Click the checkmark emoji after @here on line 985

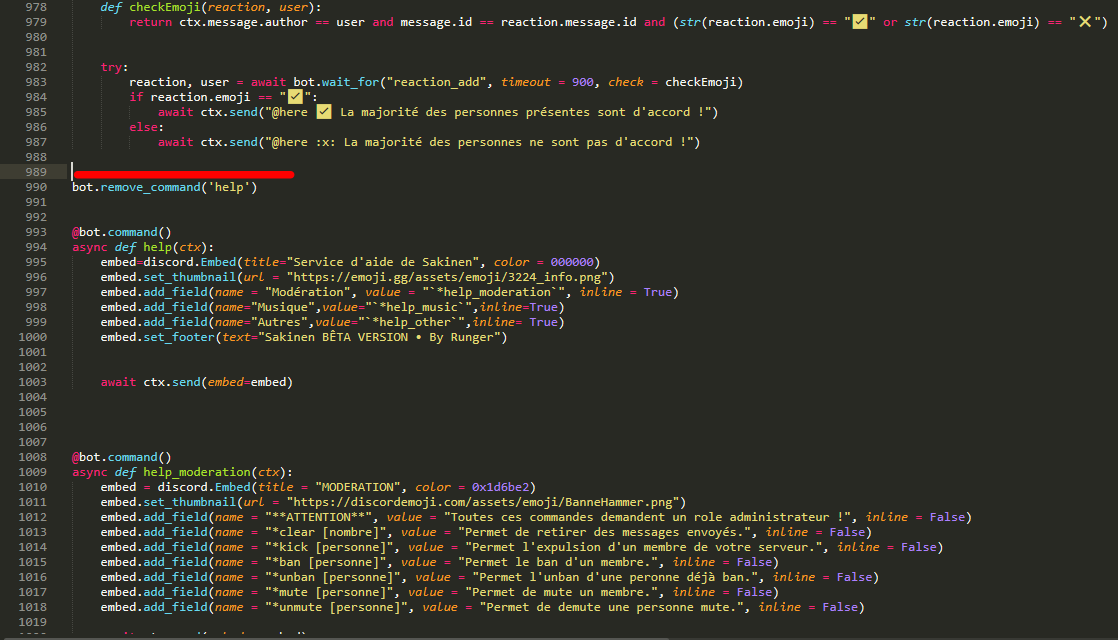click(323, 112)
